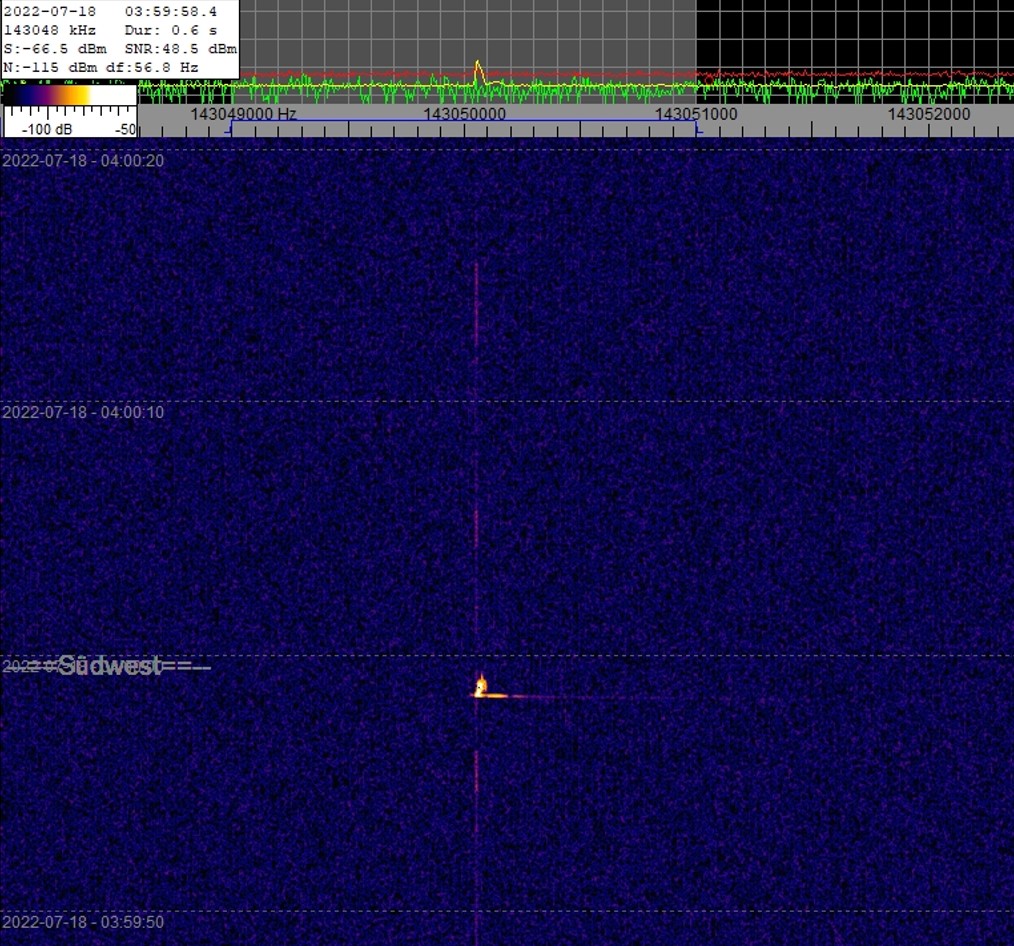Click the color palette gradient bar
This screenshot has height=946, width=1014.
pyautogui.click(x=69, y=95)
